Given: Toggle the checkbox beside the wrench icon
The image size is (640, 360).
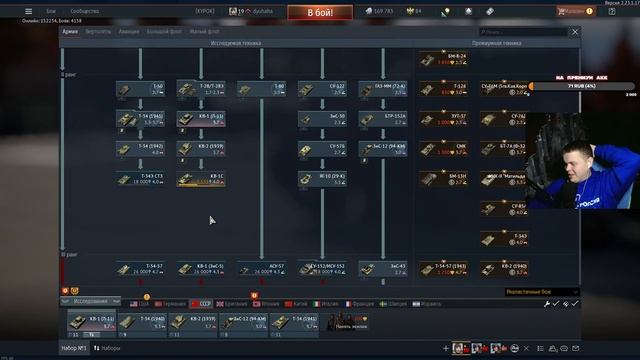Looking at the screenshot, I should pos(556,304).
